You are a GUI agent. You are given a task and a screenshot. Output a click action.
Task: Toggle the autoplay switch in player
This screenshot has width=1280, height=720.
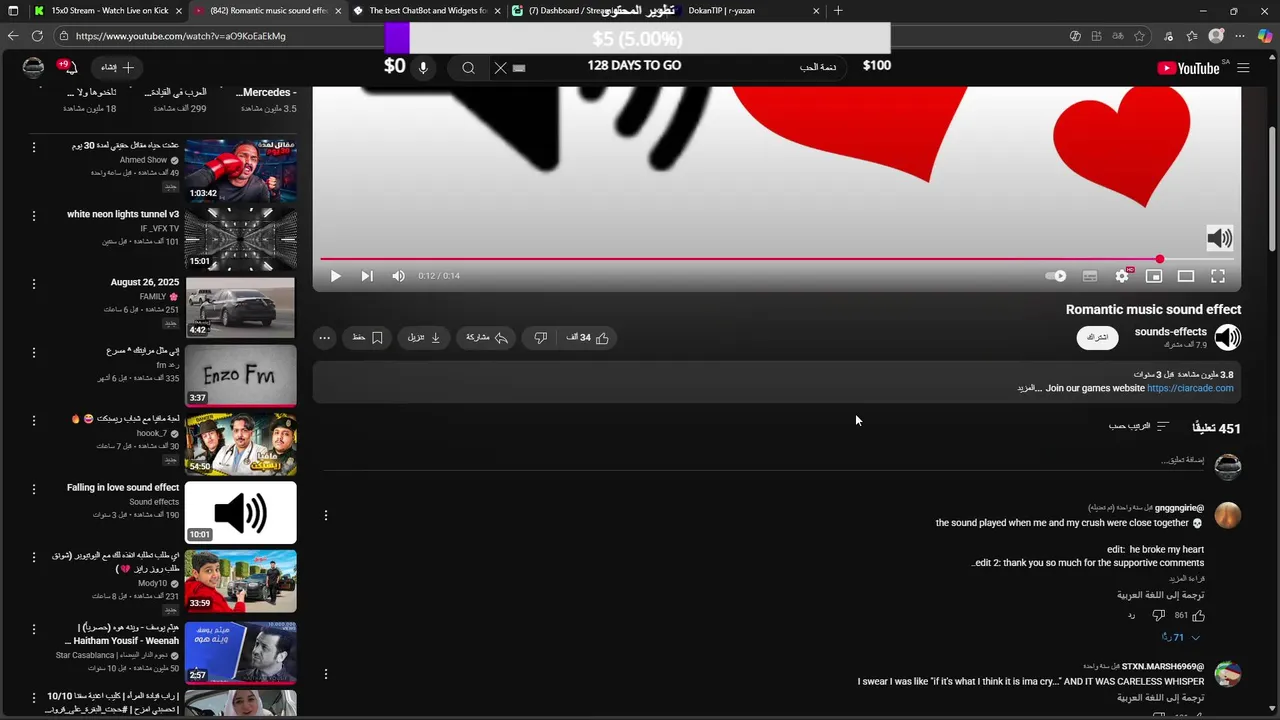1056,276
